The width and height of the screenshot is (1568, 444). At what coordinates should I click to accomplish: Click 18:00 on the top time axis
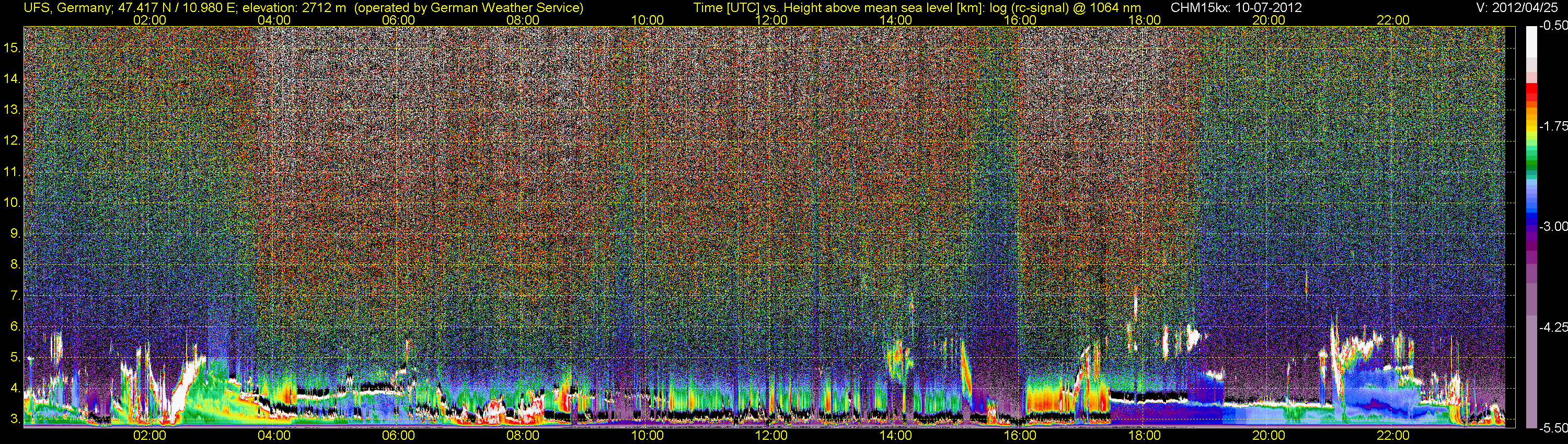[1144, 20]
